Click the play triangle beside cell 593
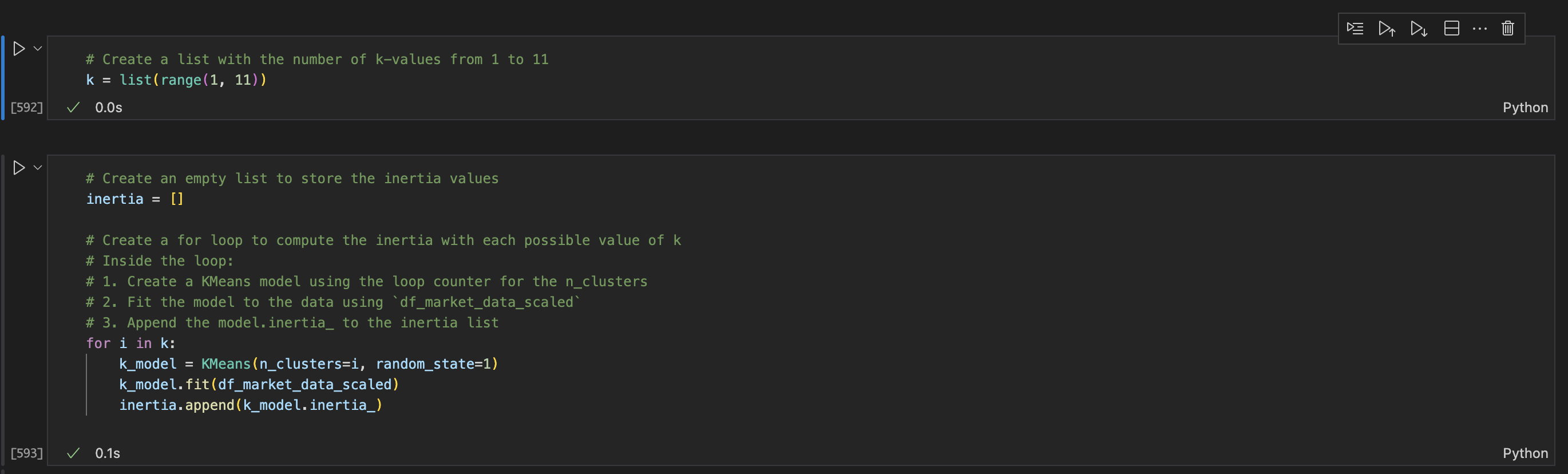1568x474 pixels. (x=18, y=168)
